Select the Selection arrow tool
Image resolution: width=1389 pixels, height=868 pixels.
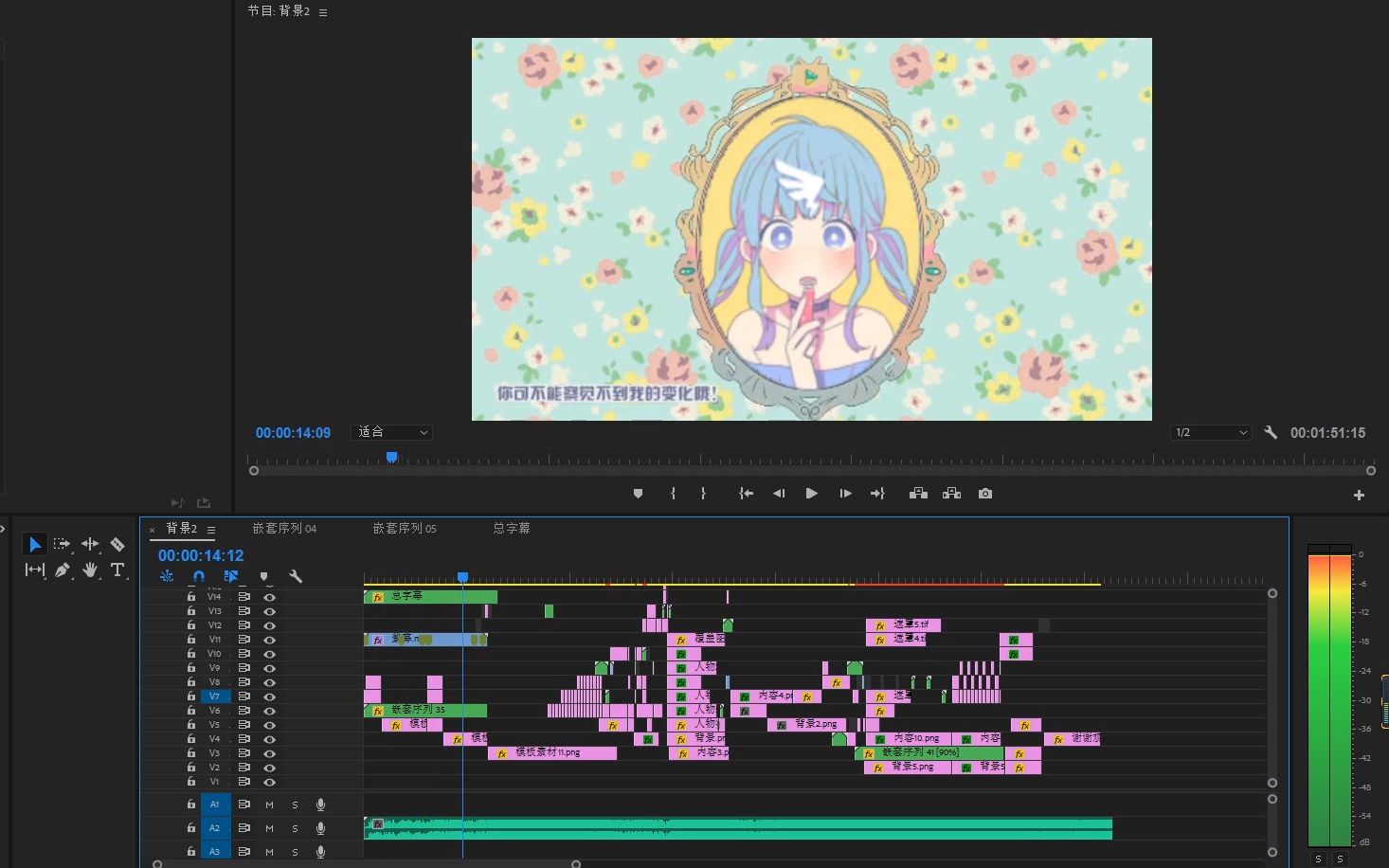(x=35, y=544)
